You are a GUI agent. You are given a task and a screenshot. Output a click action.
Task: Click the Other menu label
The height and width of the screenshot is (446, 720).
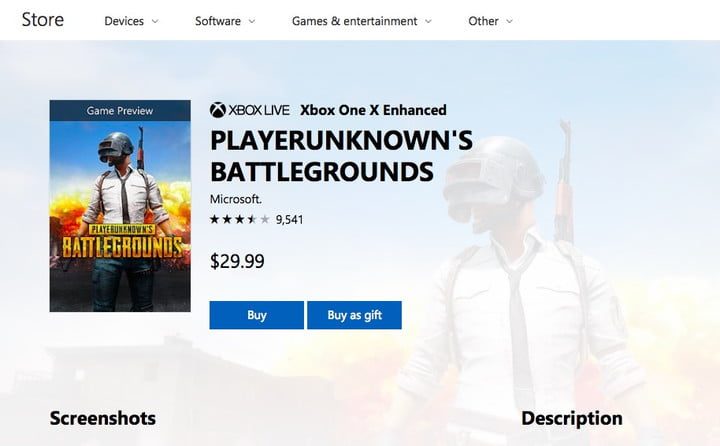[483, 21]
